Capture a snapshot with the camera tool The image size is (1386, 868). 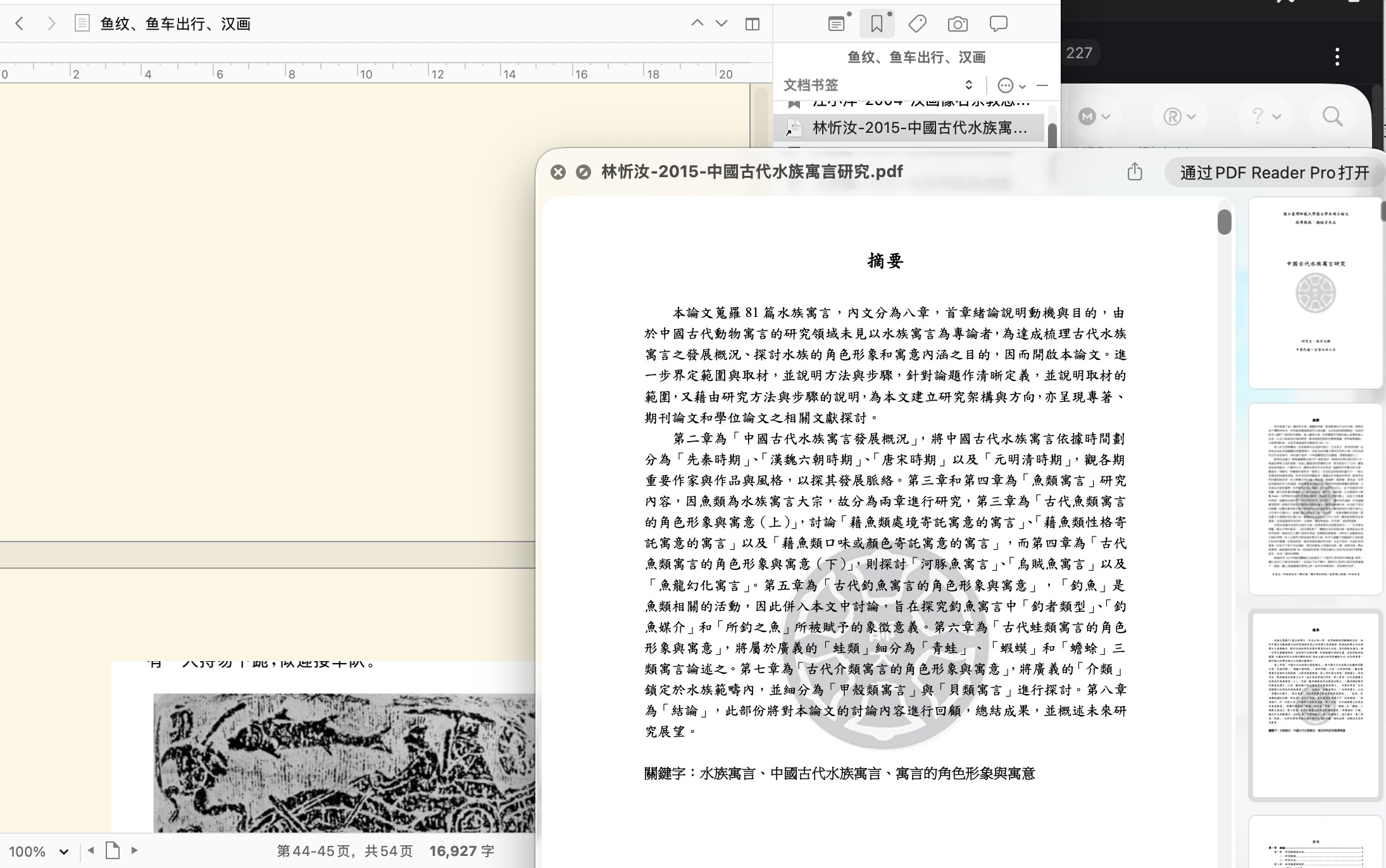(x=957, y=23)
